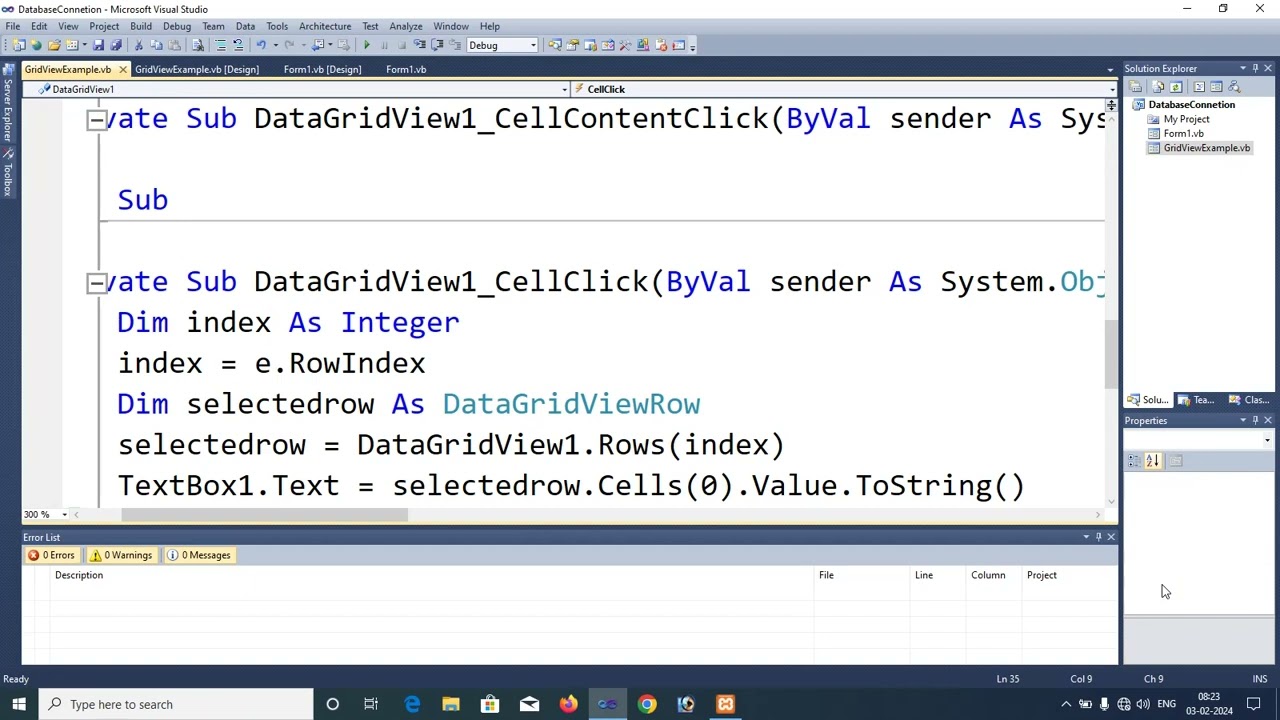The image size is (1280, 720).
Task: Open the Error List window options dropdown
Action: tap(1086, 537)
